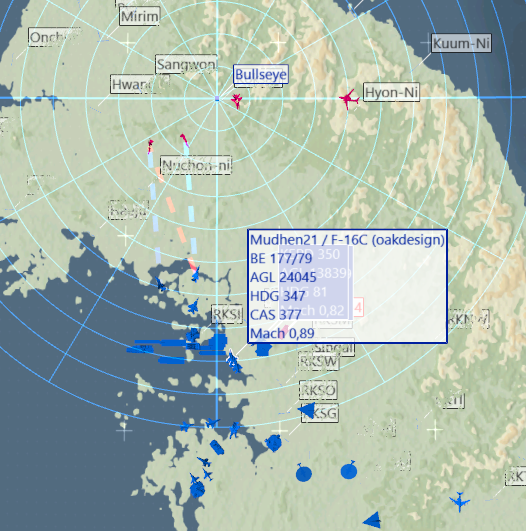Click the RKSO airport label
526x531 pixels.
pos(318,390)
